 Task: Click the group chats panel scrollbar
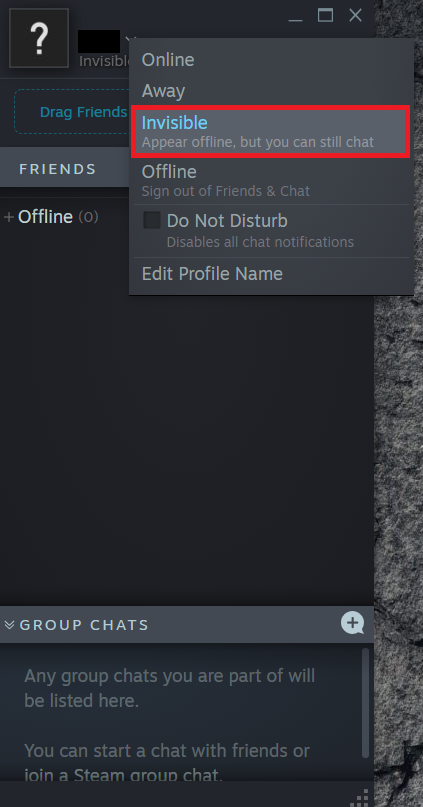click(x=365, y=703)
